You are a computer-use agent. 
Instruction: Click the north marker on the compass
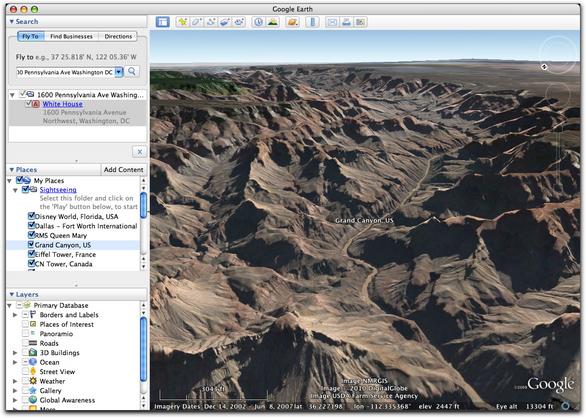click(544, 67)
